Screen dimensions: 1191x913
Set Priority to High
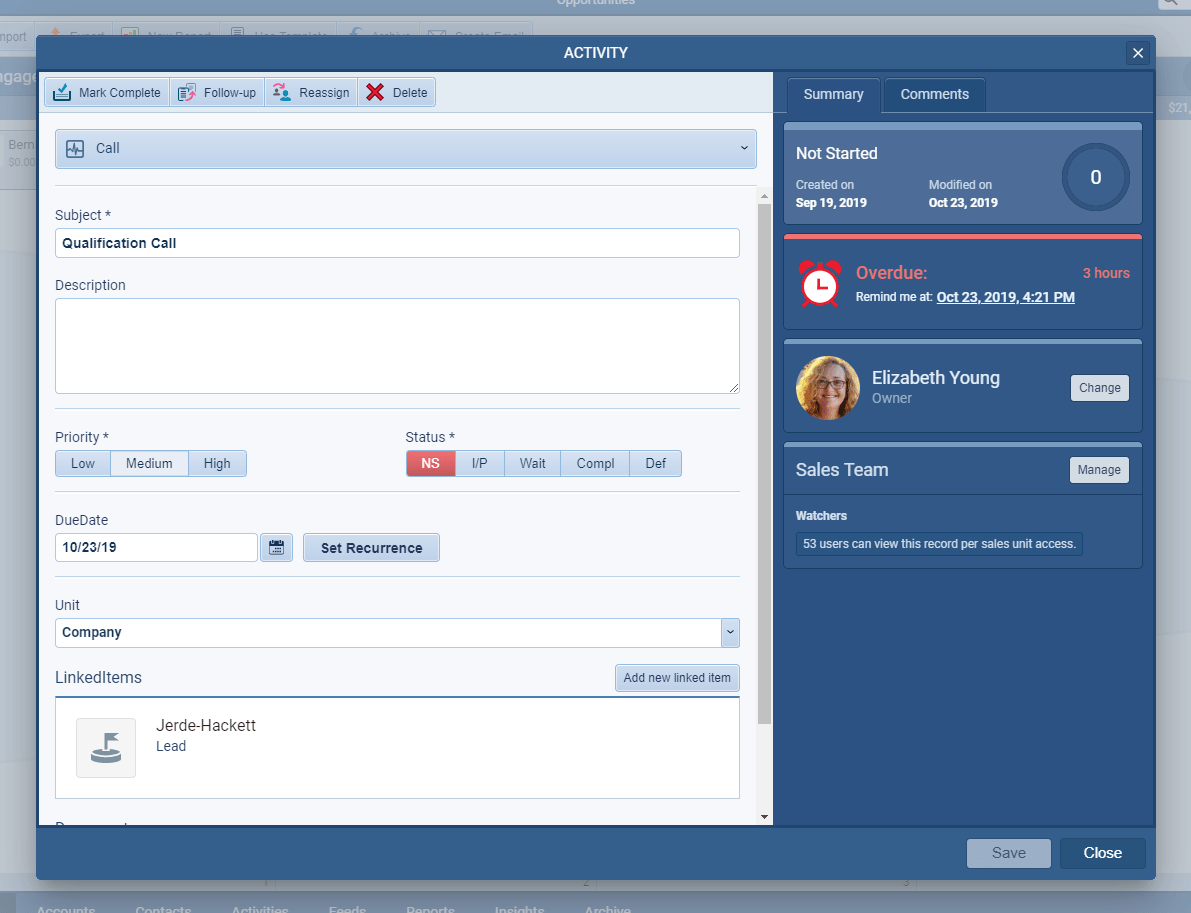tap(217, 463)
